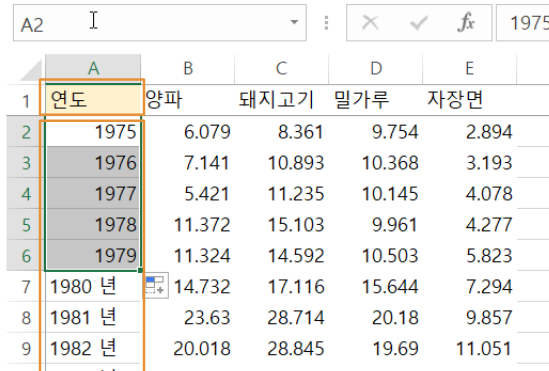Screen dimensions: 549x371
Task: Open the Name Box dropdown arrow
Action: click(294, 22)
